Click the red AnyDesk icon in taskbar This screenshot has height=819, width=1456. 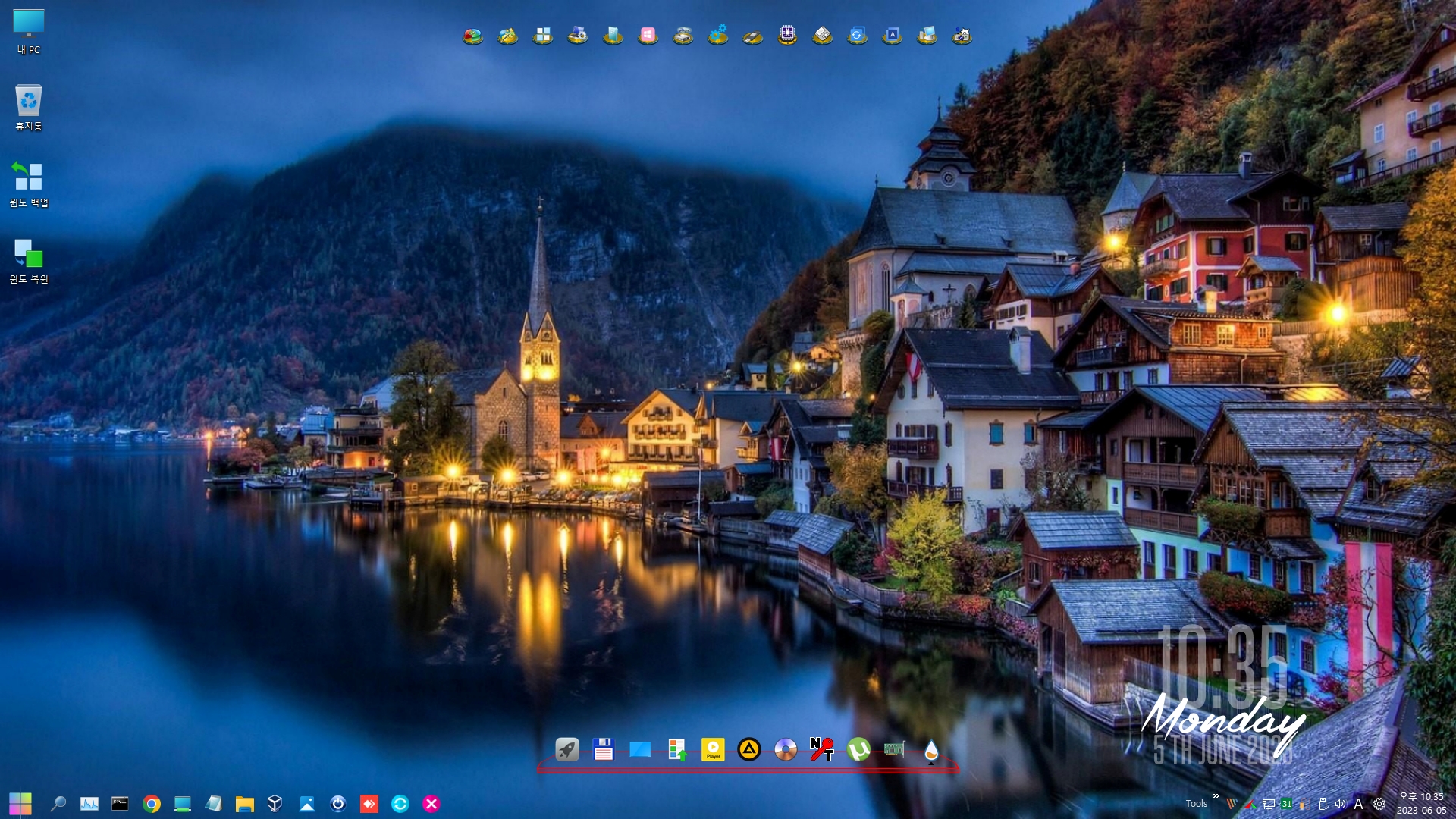369,804
